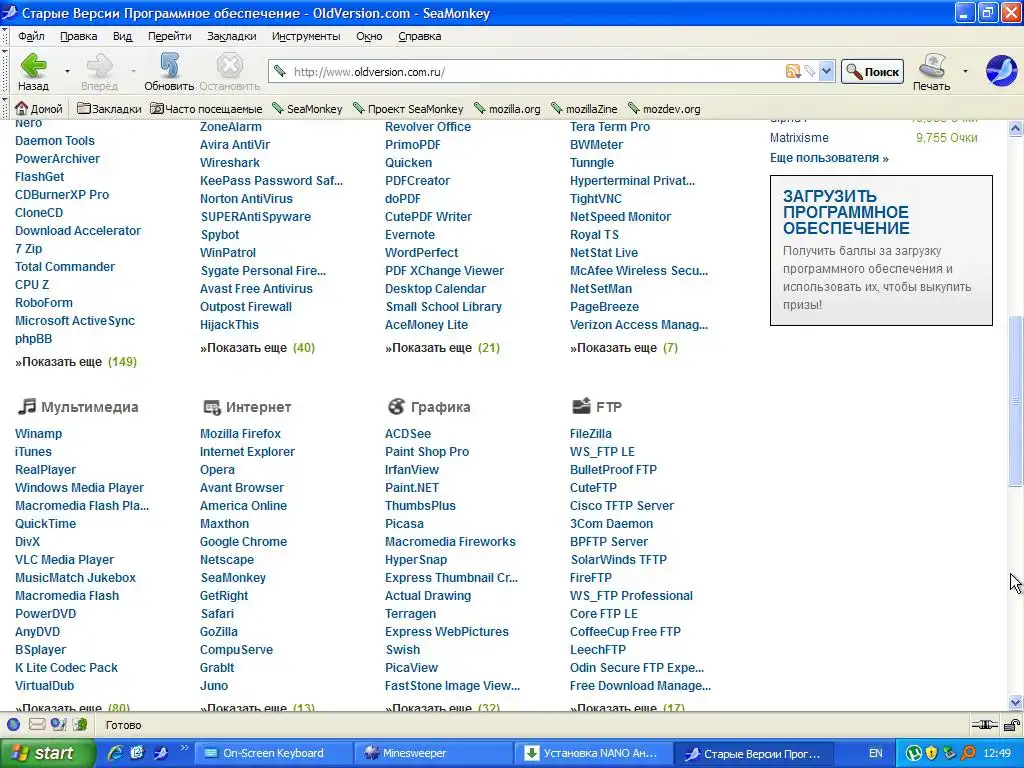Open the Инструменты menu

[x=306, y=36]
